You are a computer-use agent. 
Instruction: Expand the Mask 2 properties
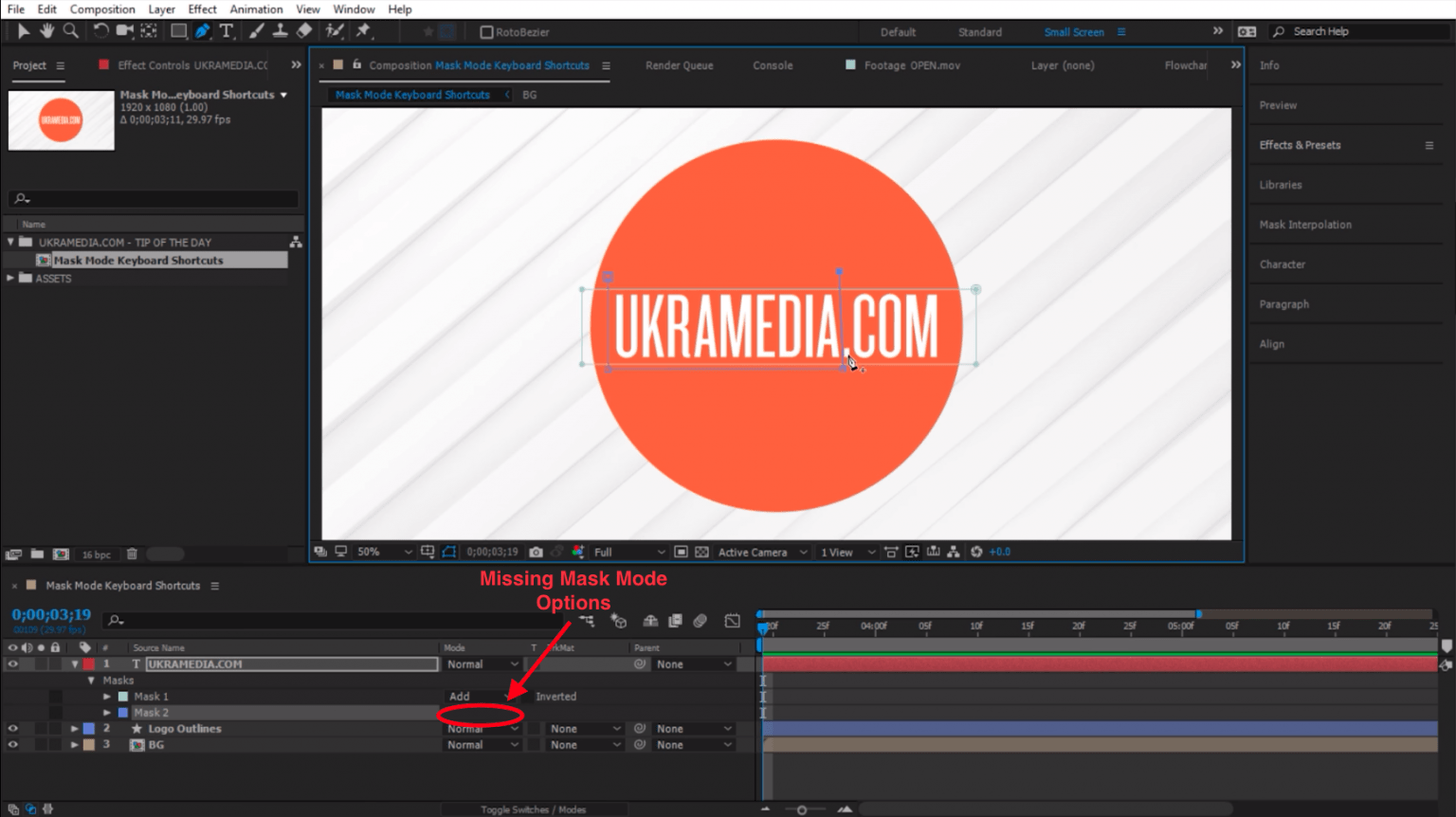(x=107, y=713)
